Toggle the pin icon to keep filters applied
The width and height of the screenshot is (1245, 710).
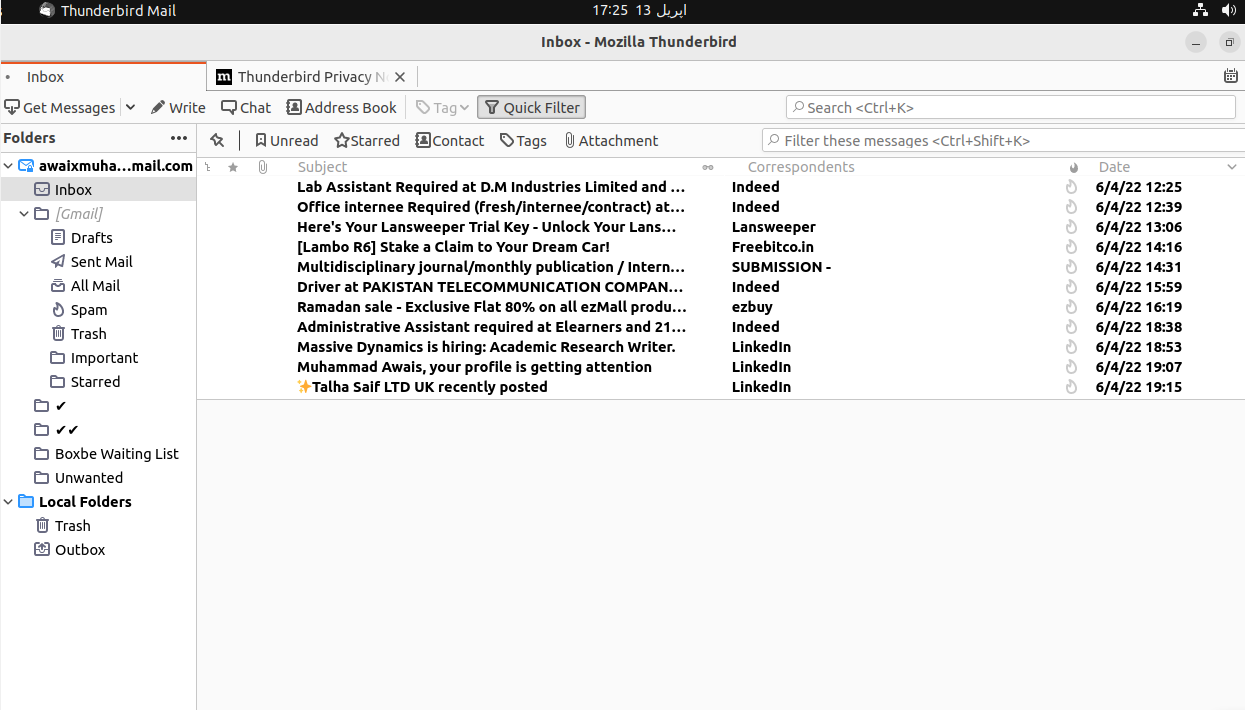pyautogui.click(x=217, y=140)
